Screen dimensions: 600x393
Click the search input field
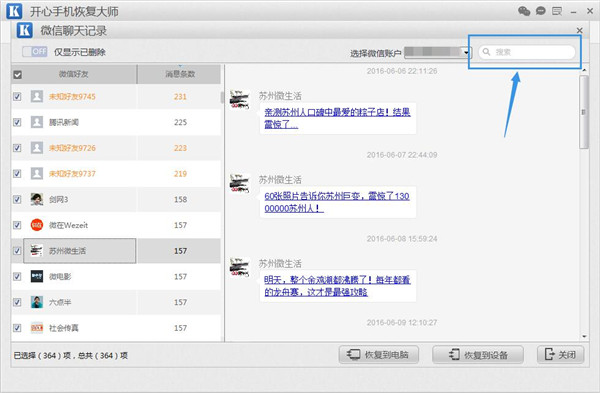(527, 52)
